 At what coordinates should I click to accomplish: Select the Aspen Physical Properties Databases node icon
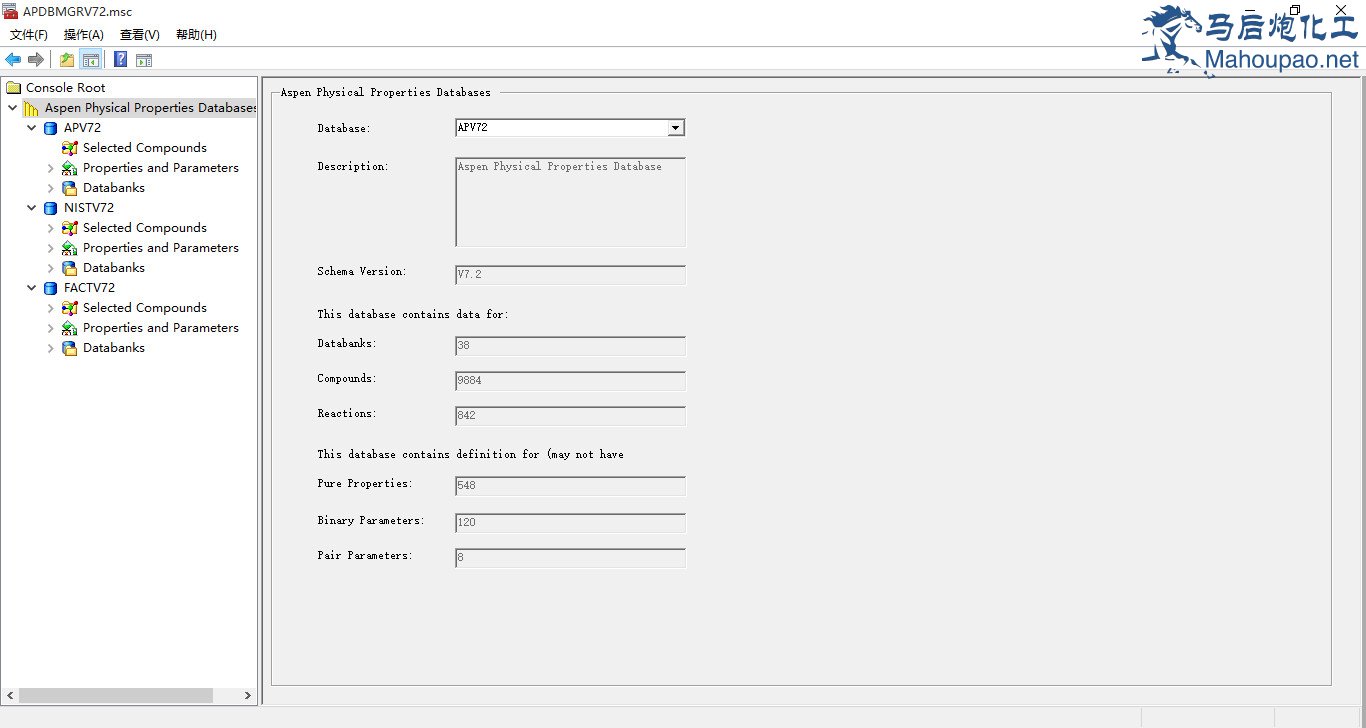pos(32,108)
